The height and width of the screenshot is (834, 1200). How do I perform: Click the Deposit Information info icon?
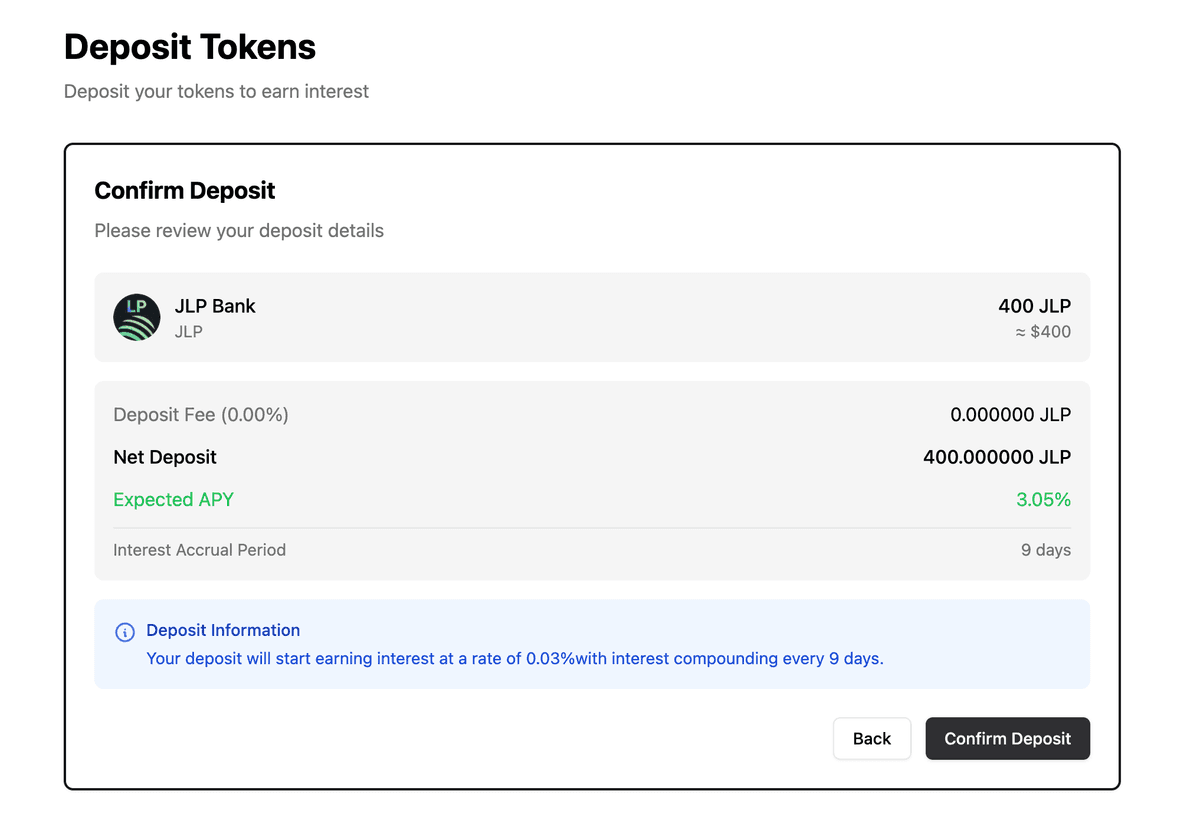coord(125,632)
